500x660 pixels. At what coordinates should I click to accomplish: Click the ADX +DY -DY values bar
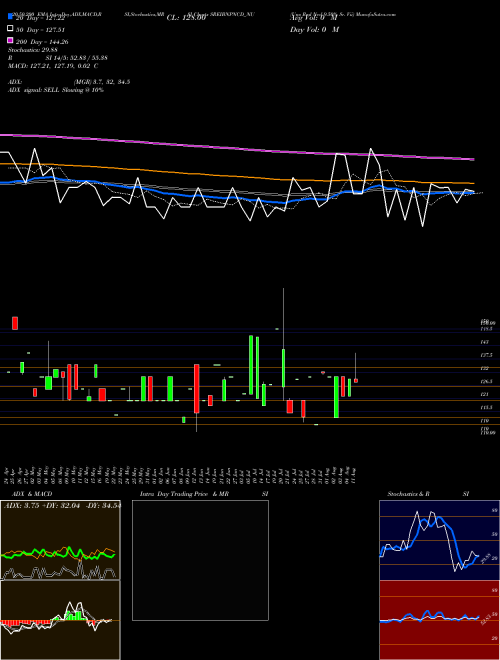(62, 506)
